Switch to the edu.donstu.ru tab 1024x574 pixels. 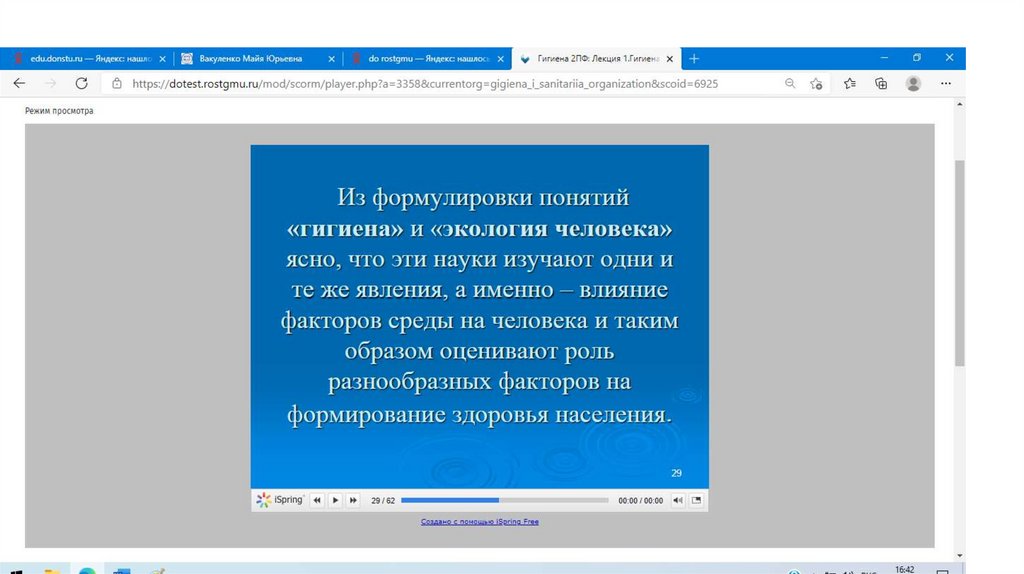85,59
